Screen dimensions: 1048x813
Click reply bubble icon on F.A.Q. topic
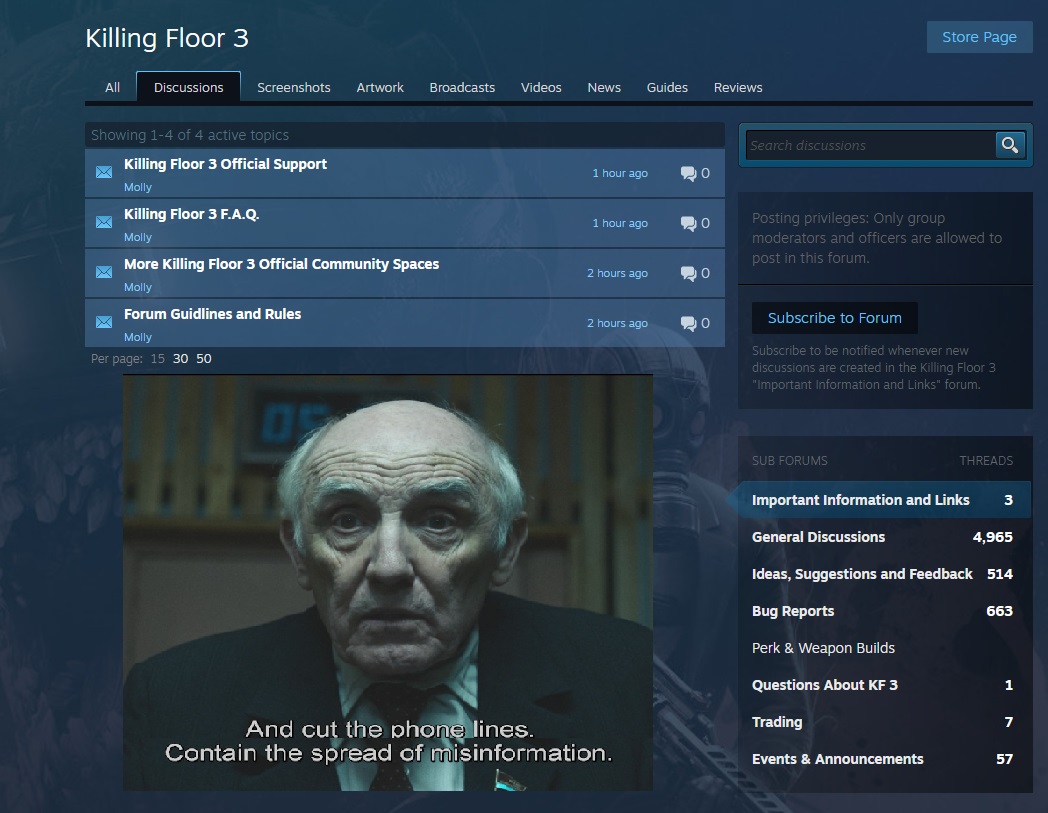coord(688,223)
